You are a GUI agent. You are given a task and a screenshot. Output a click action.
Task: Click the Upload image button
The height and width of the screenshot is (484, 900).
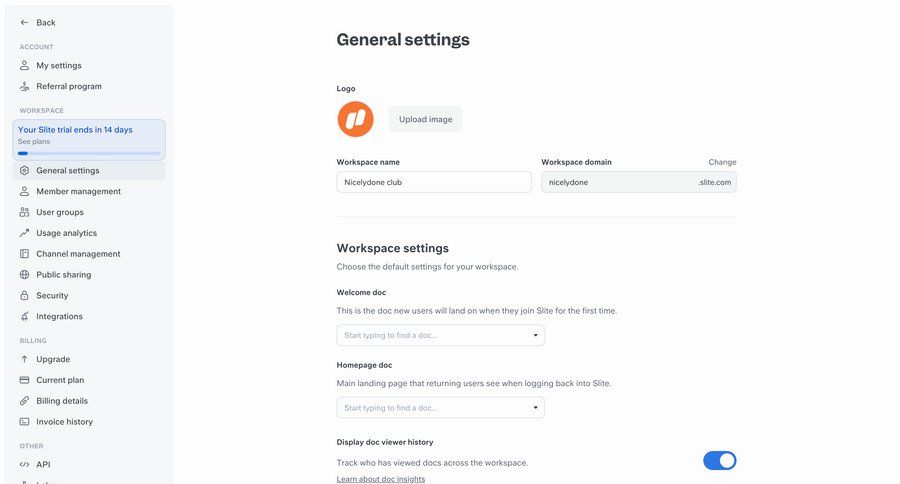point(425,119)
